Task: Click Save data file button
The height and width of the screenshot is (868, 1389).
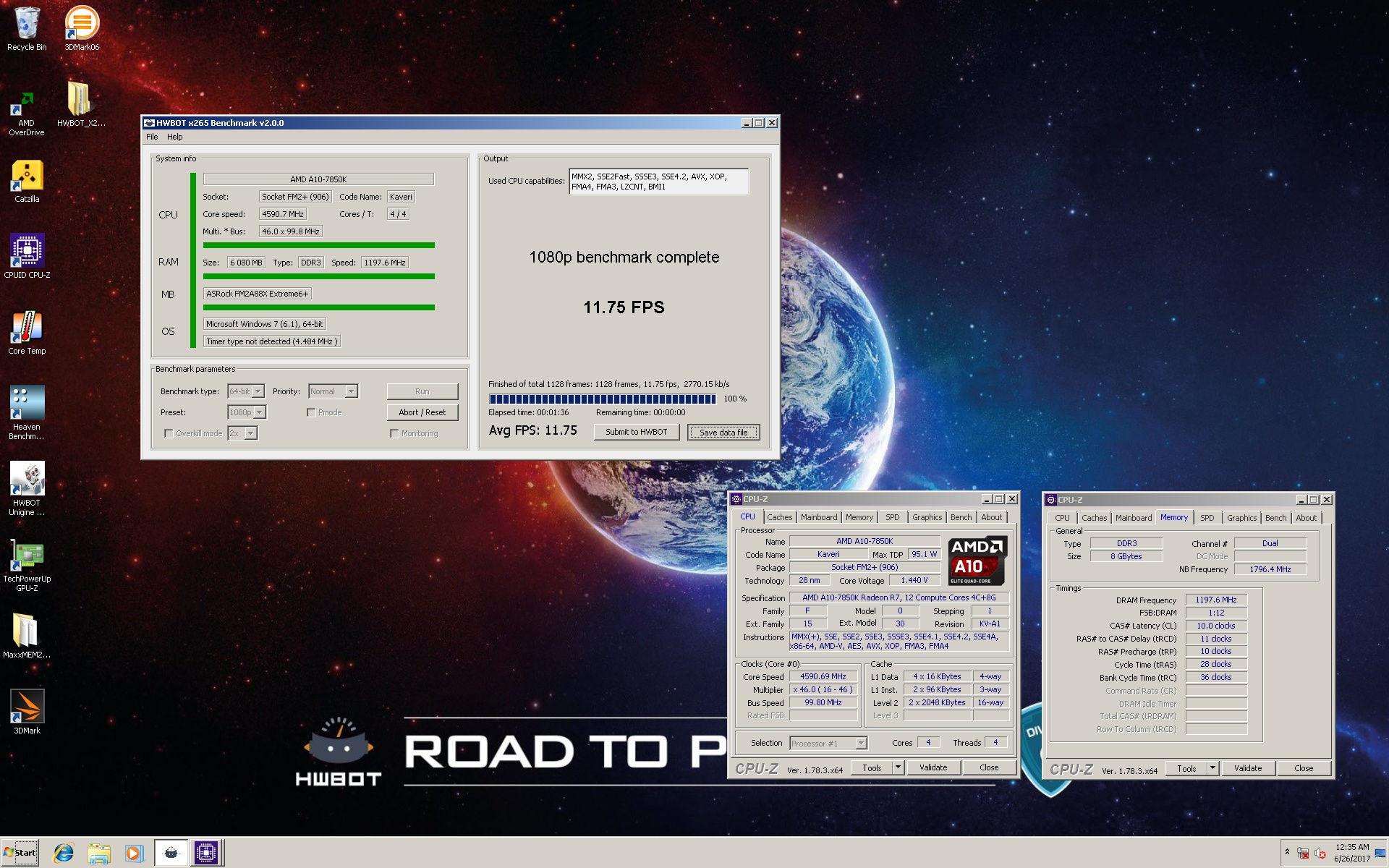Action: click(723, 432)
